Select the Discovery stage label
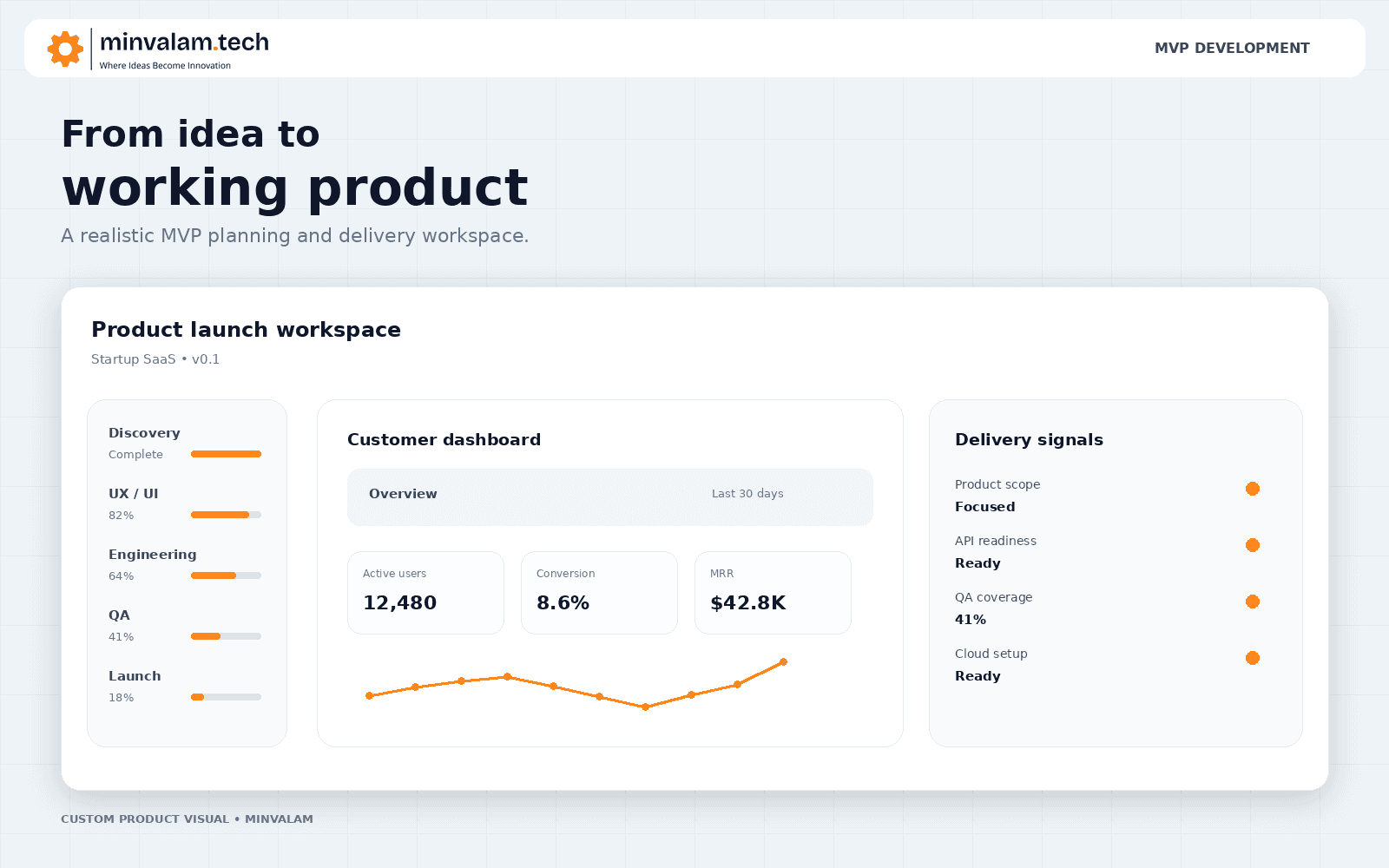The height and width of the screenshot is (868, 1389). tap(144, 433)
